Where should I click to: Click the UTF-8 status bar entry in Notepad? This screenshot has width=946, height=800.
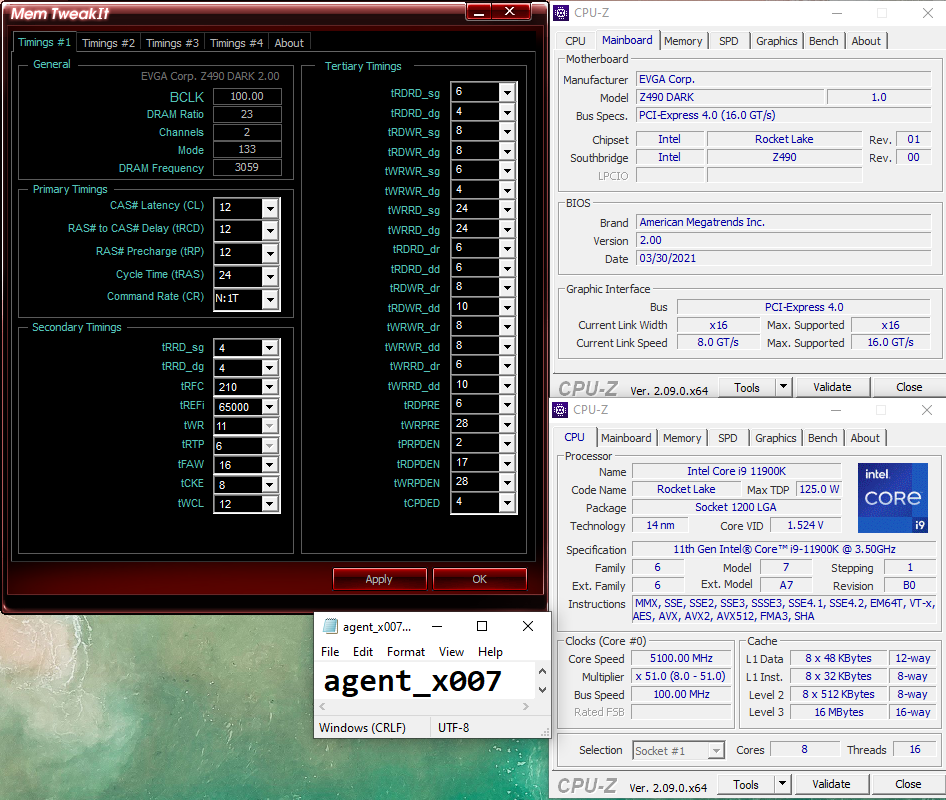454,728
